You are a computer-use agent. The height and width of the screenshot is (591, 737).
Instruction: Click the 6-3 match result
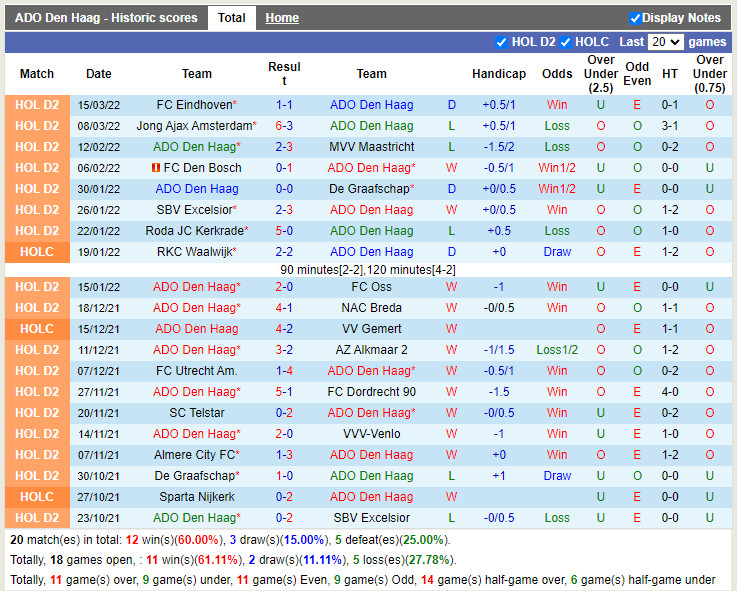284,126
